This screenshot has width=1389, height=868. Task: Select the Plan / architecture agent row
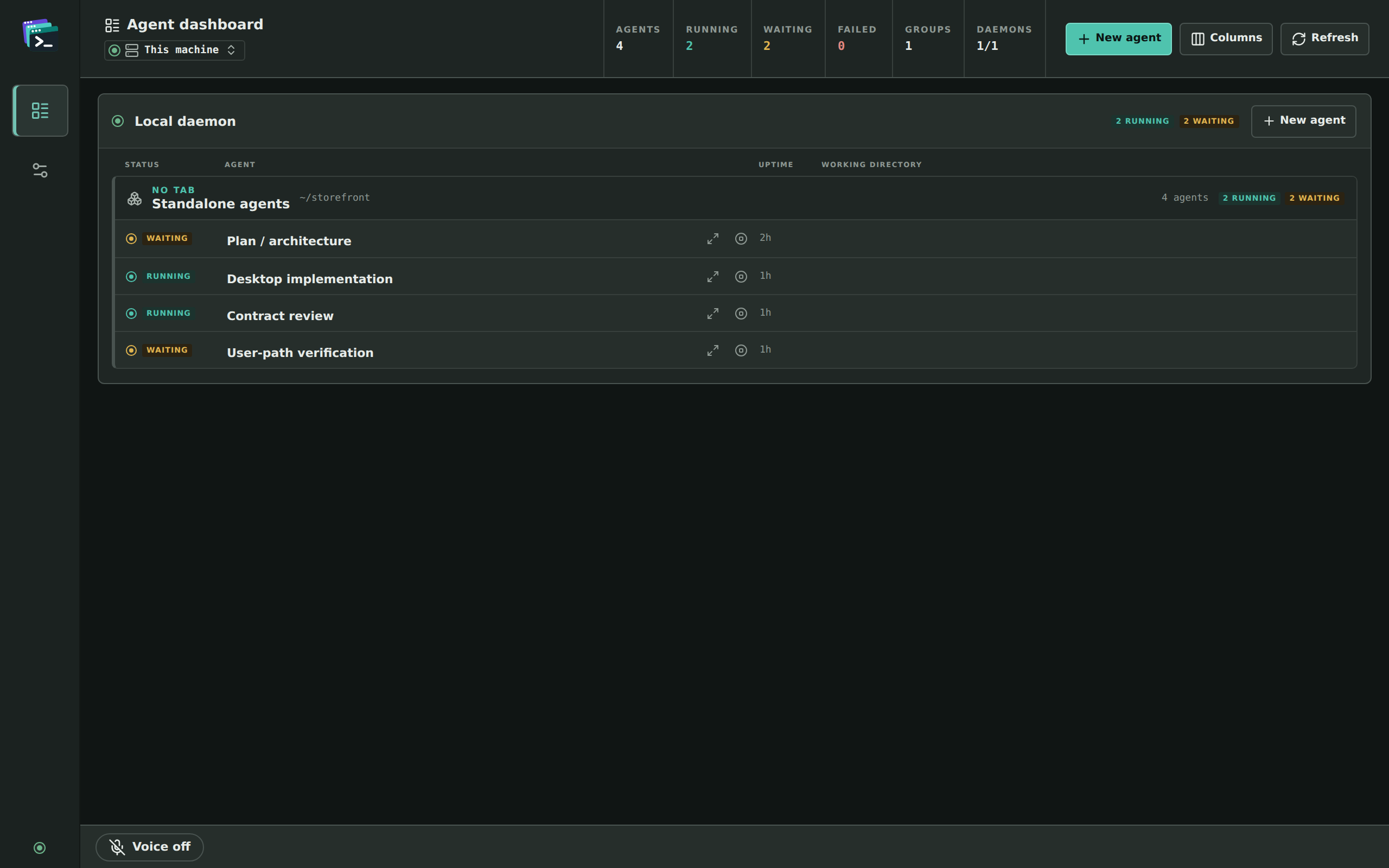(735, 239)
